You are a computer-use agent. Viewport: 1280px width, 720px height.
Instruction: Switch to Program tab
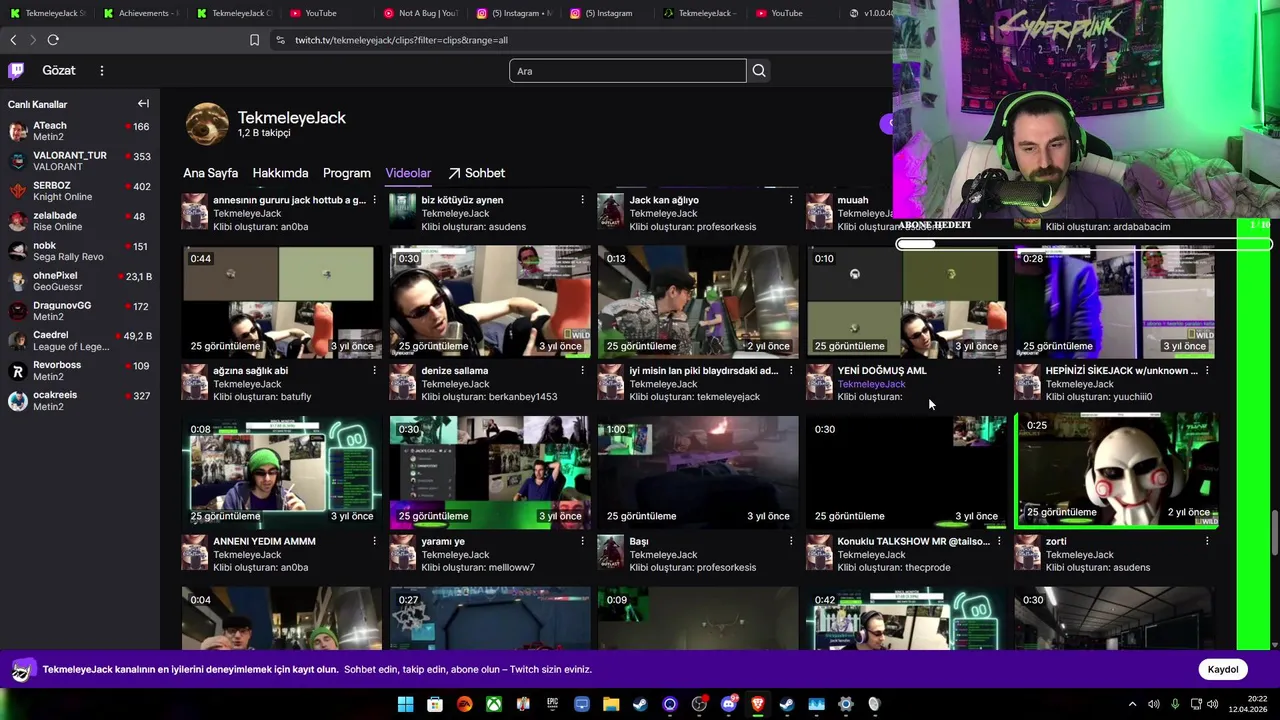(347, 173)
